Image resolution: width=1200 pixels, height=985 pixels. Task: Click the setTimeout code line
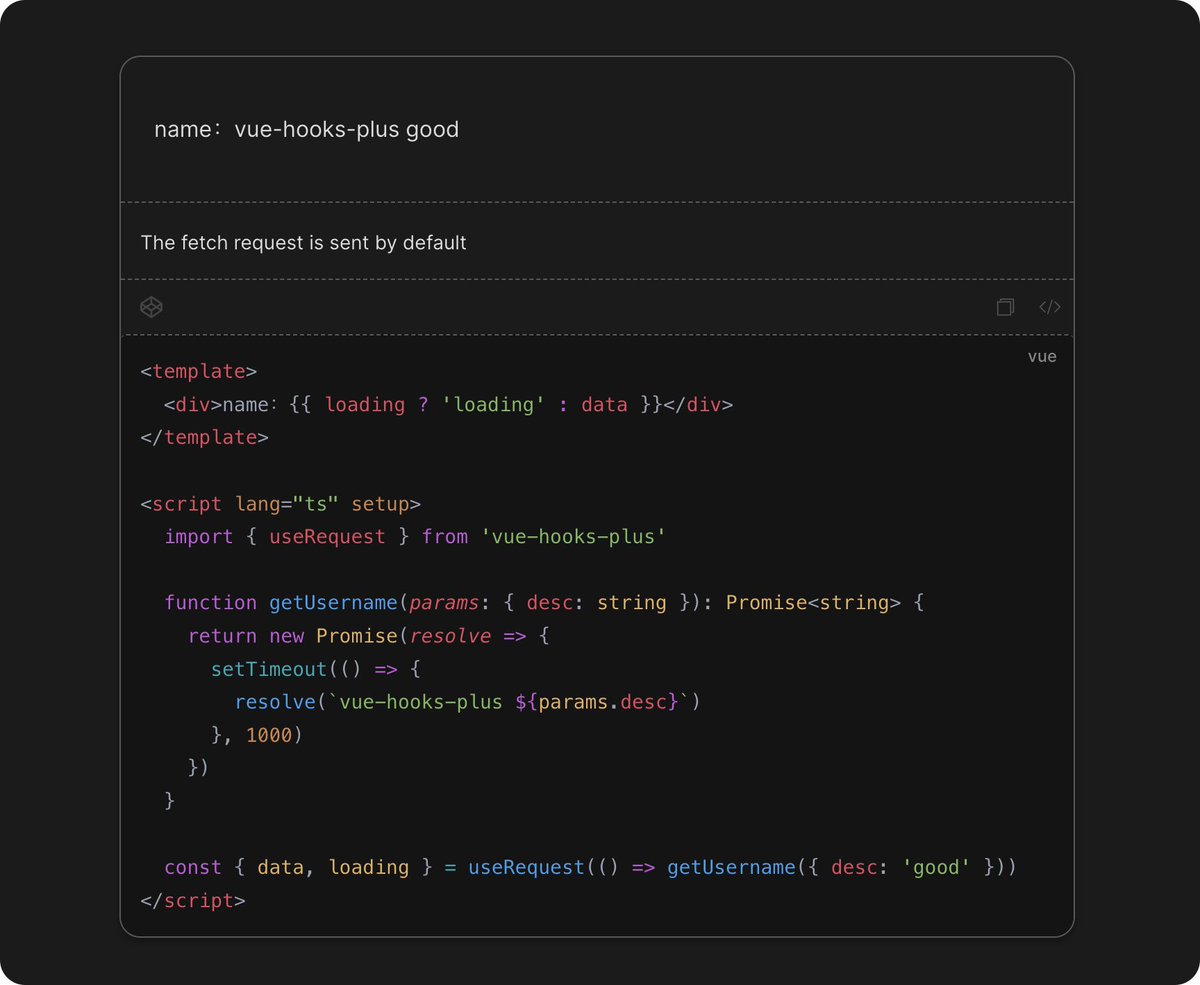pos(316,668)
